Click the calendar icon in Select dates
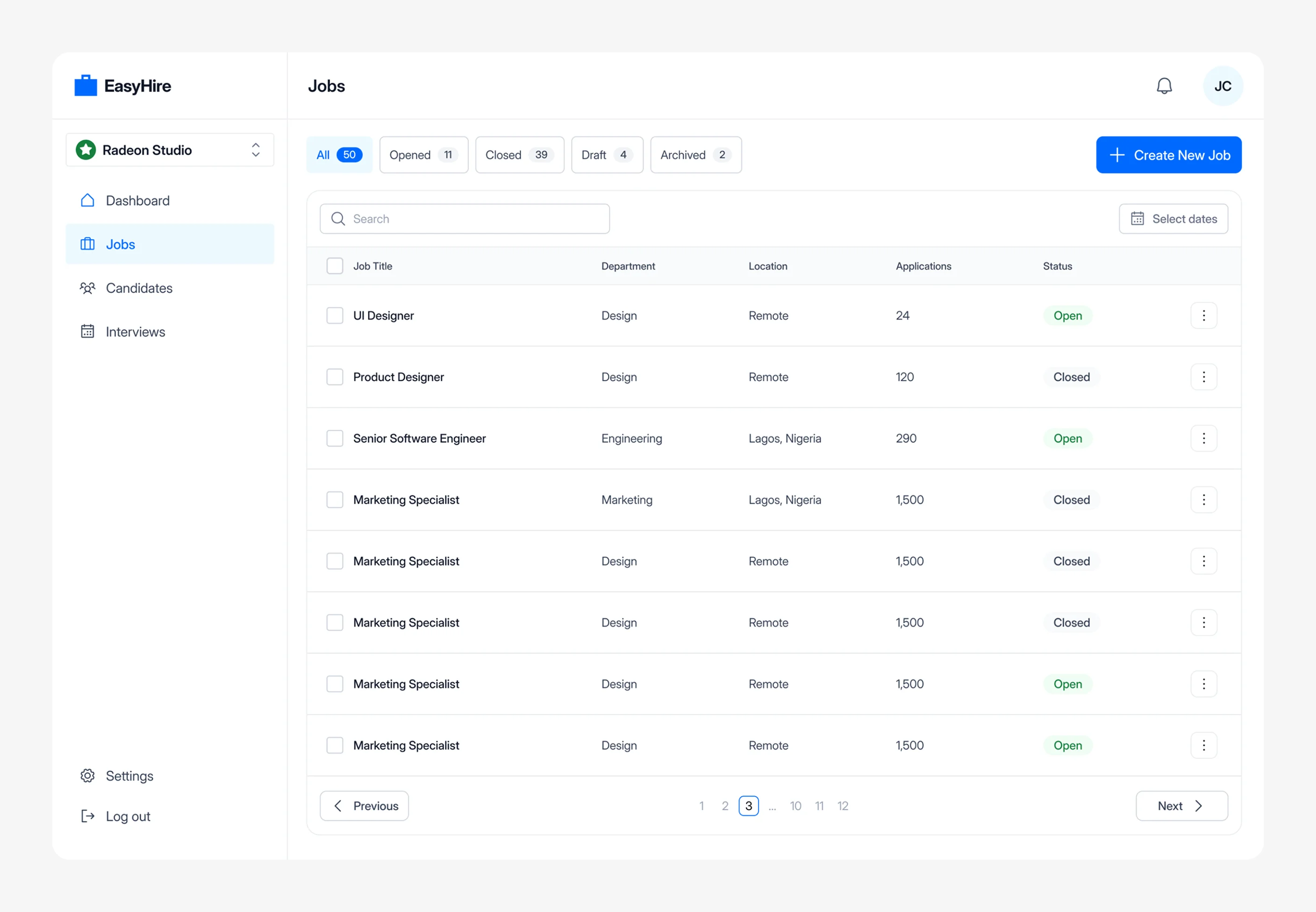 (1137, 219)
